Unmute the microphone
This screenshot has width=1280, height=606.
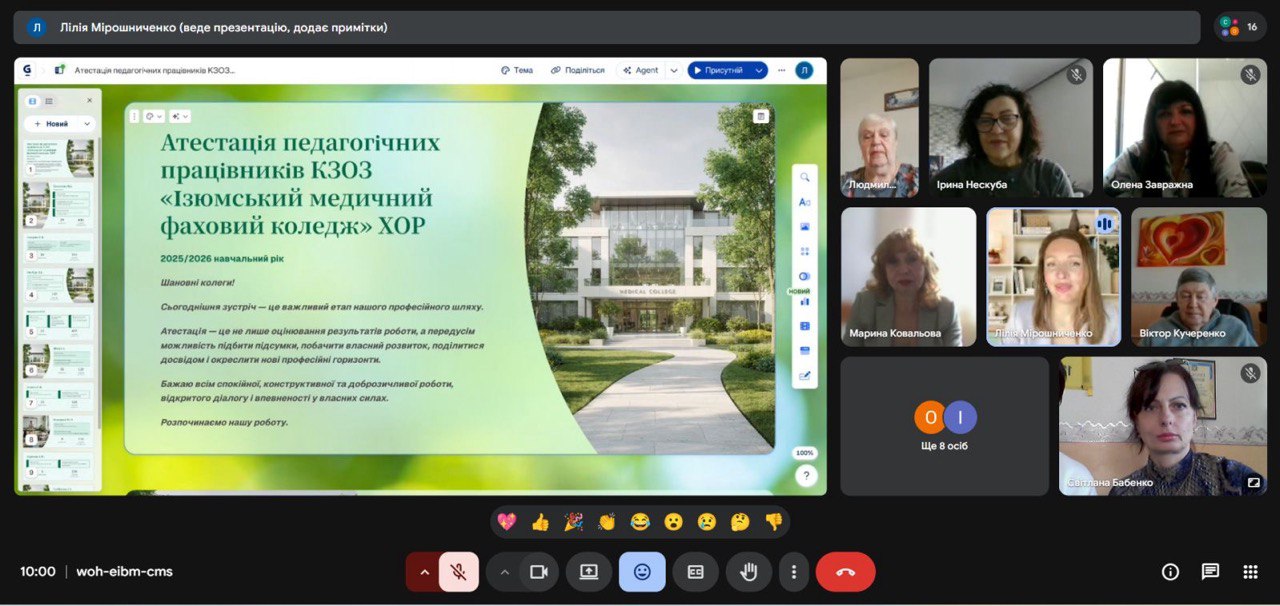pyautogui.click(x=459, y=572)
